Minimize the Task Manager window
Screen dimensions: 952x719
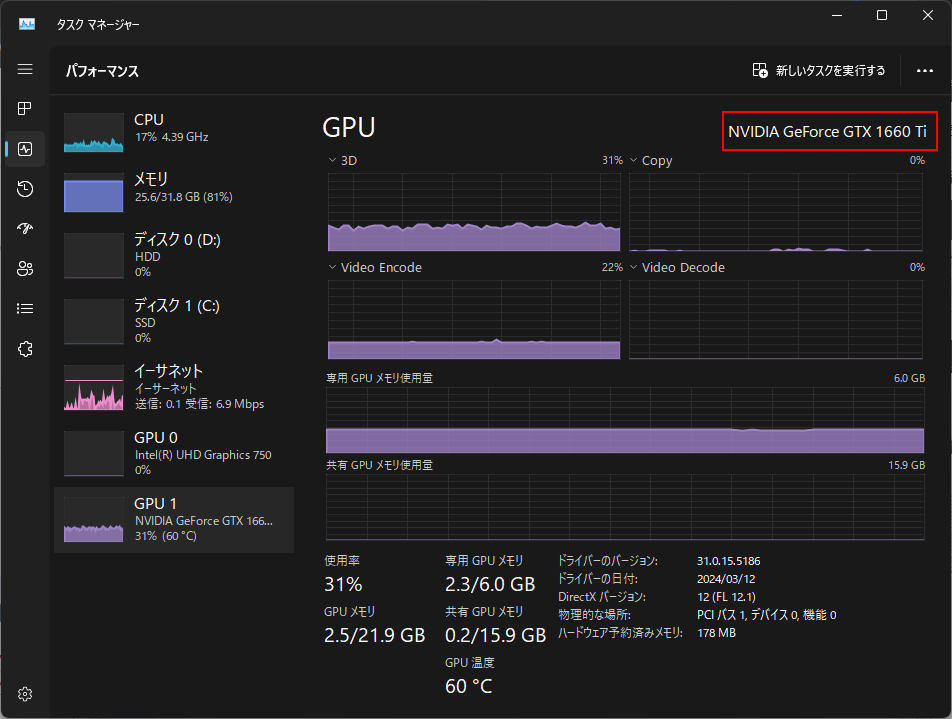(837, 15)
